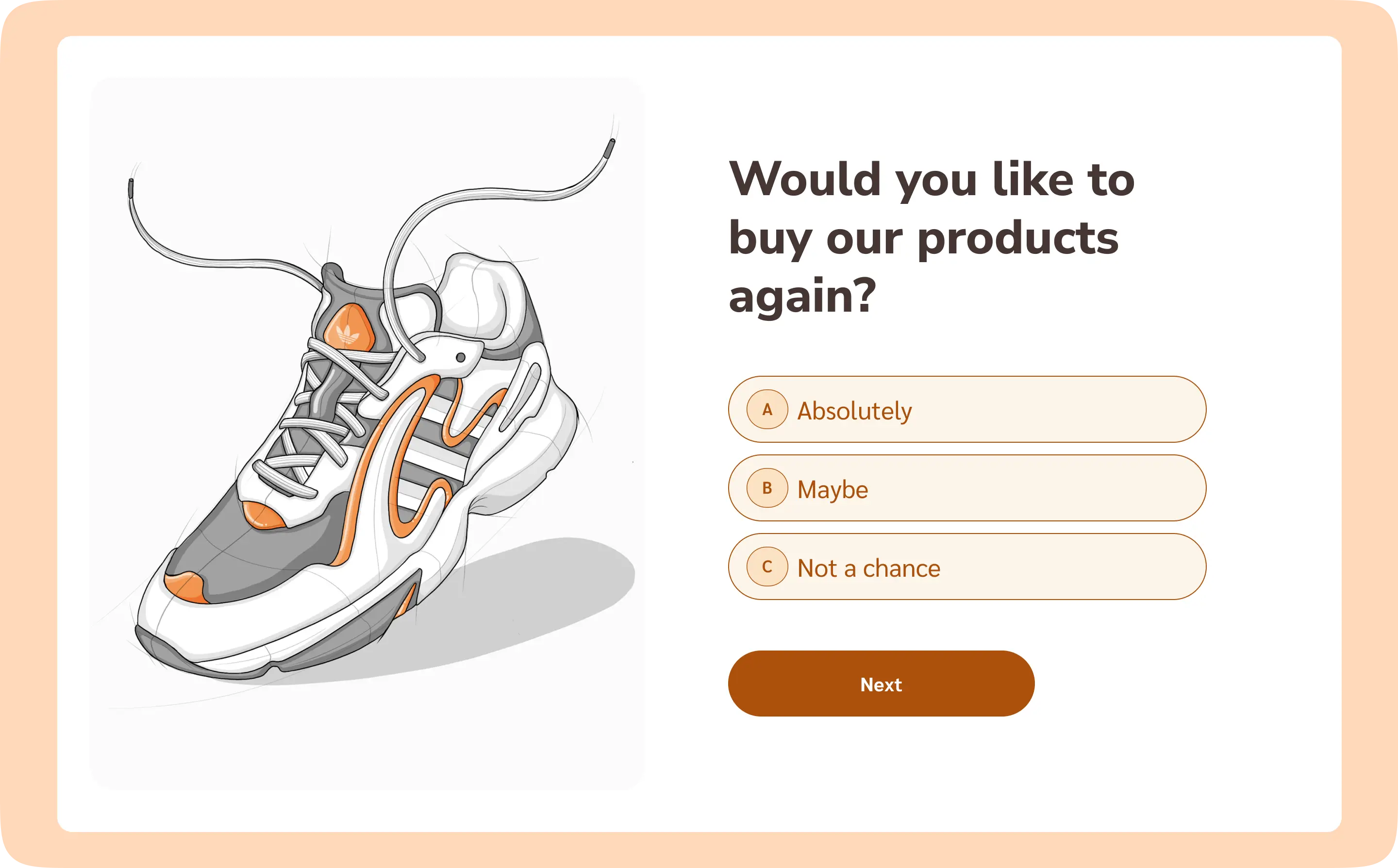Viewport: 1398px width, 868px height.
Task: Click the trefoil logo on the sneaker tongue
Action: pos(348,333)
